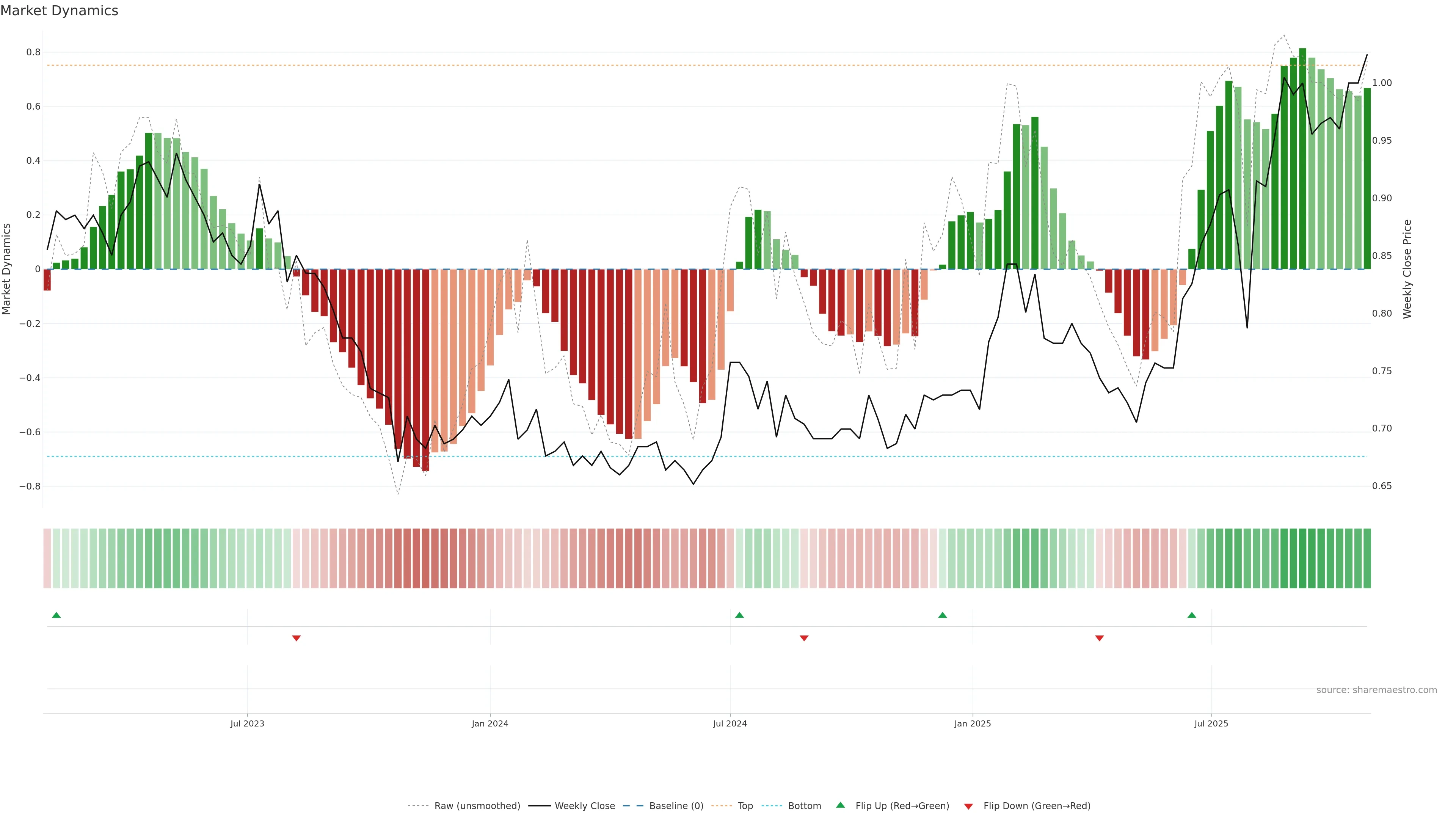The height and width of the screenshot is (819, 1456).
Task: Toggle the Bottom legend entry
Action: (x=804, y=806)
